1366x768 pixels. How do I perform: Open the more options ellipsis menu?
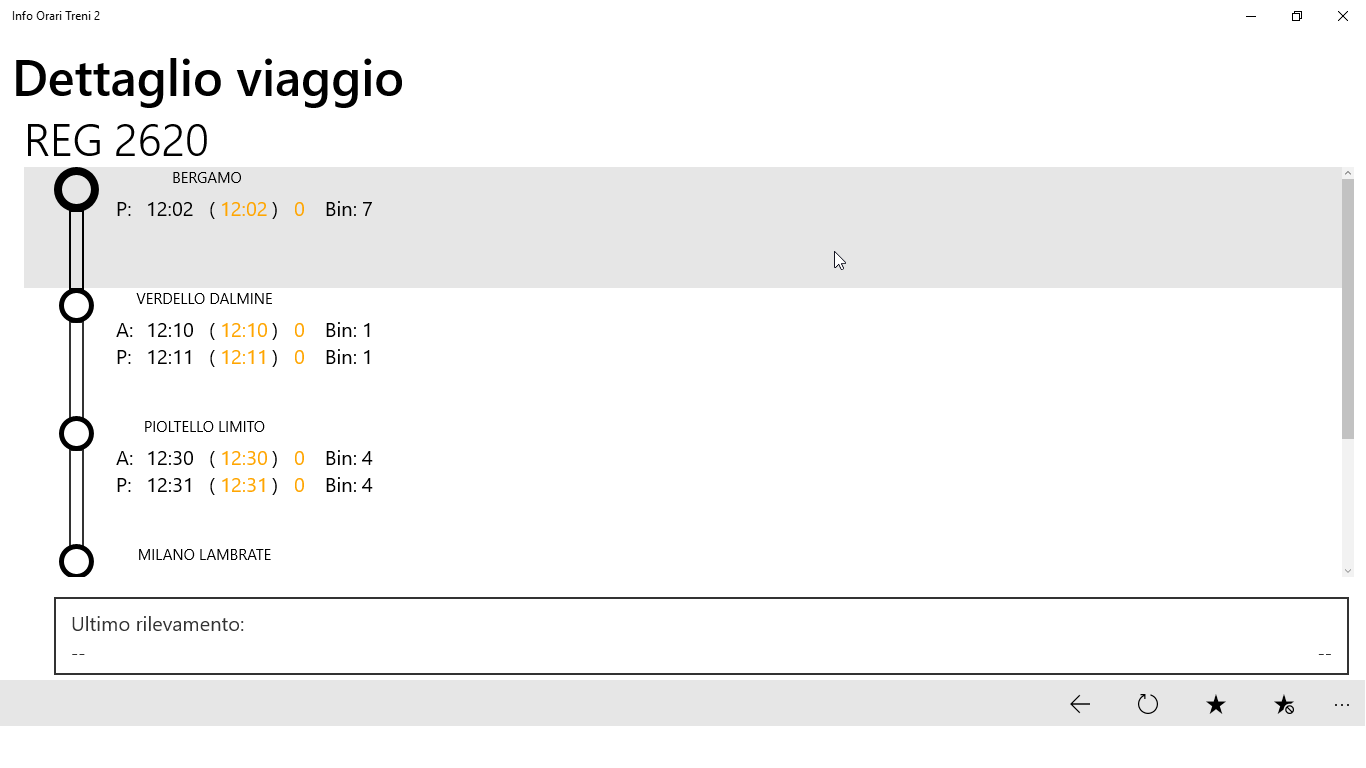tap(1342, 705)
